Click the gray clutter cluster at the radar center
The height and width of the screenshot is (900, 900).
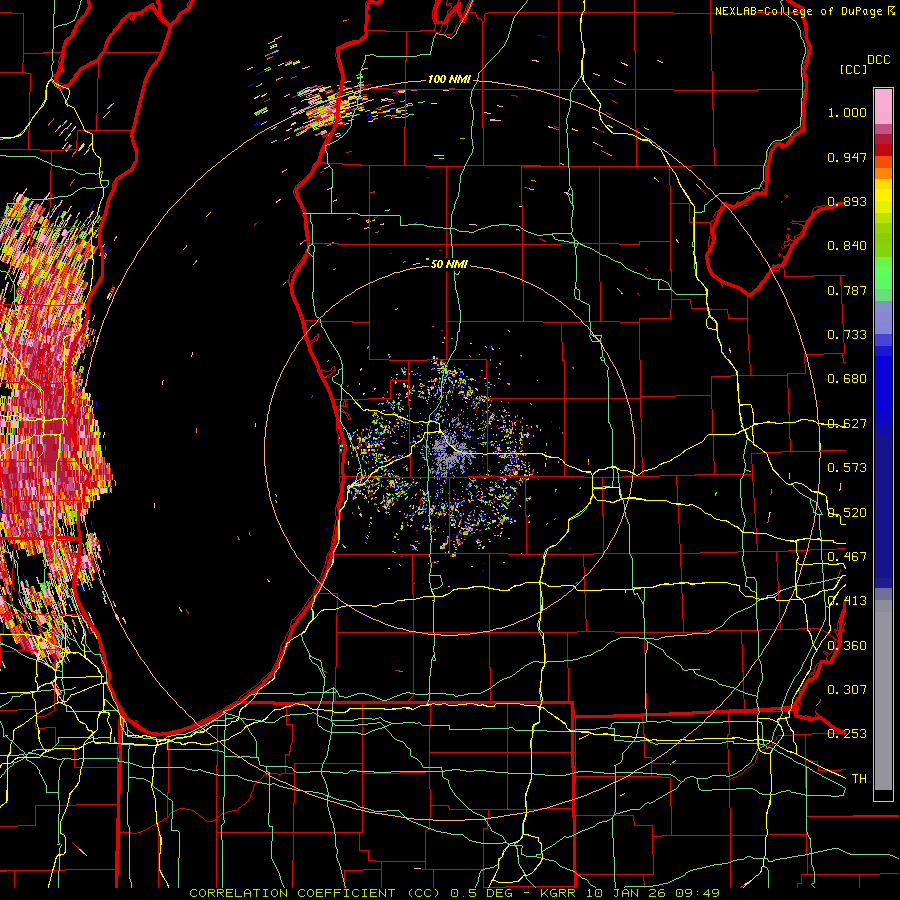click(450, 453)
